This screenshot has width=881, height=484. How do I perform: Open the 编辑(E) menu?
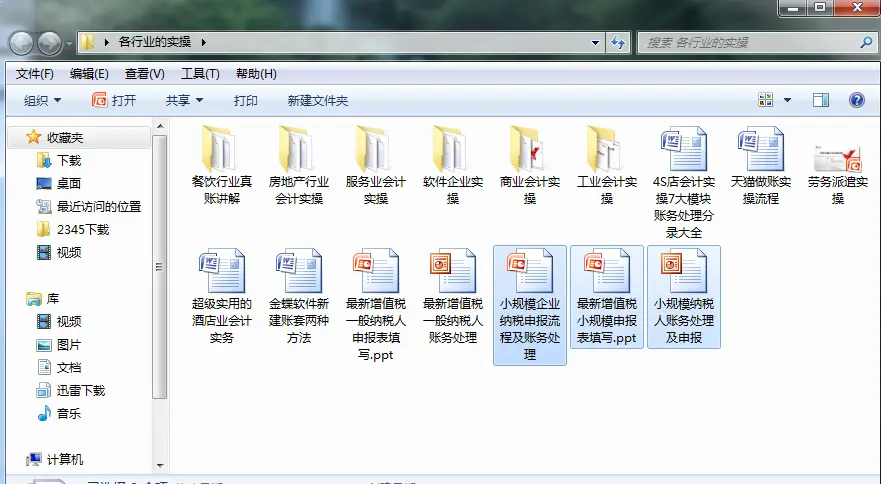(89, 74)
